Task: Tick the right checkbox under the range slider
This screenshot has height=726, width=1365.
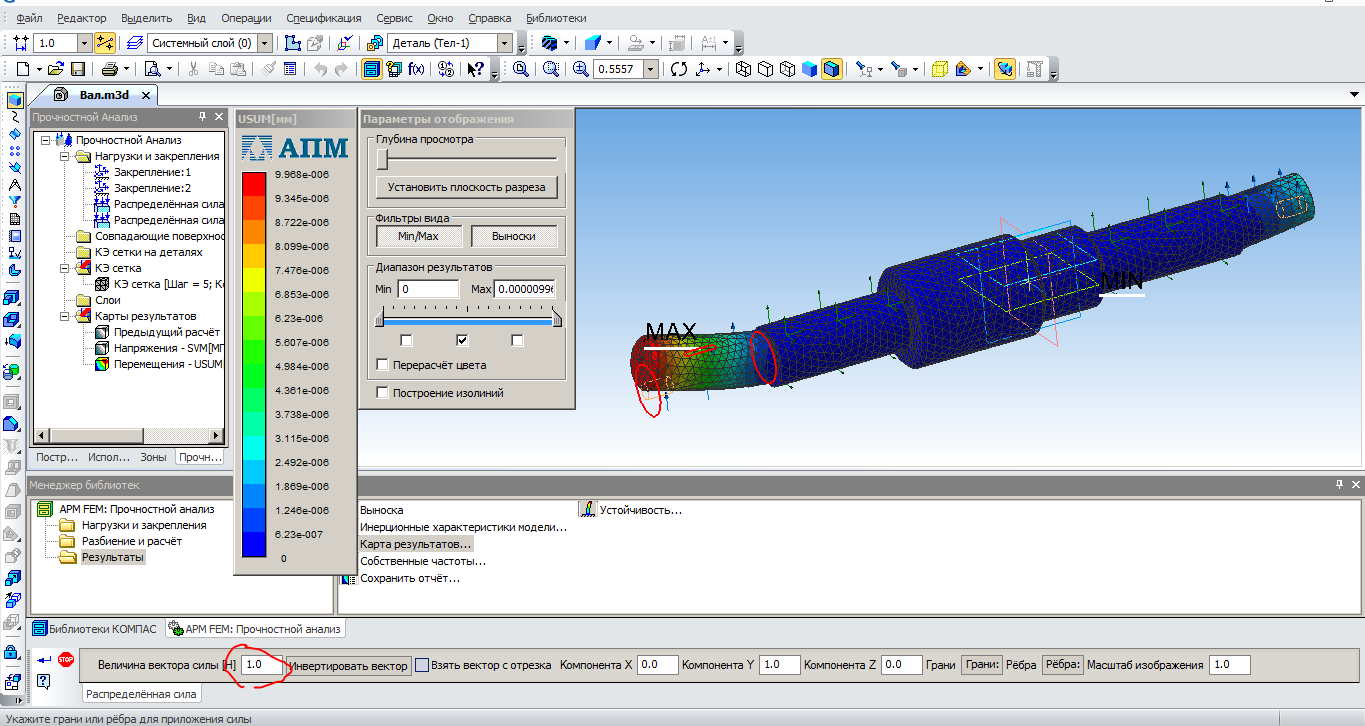Action: click(517, 340)
